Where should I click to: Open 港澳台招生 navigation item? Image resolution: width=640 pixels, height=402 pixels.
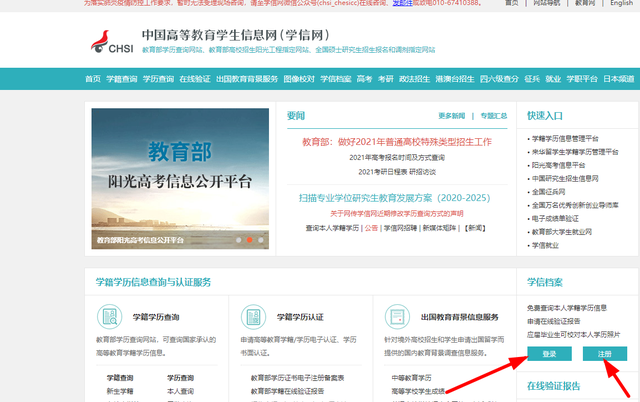point(455,79)
